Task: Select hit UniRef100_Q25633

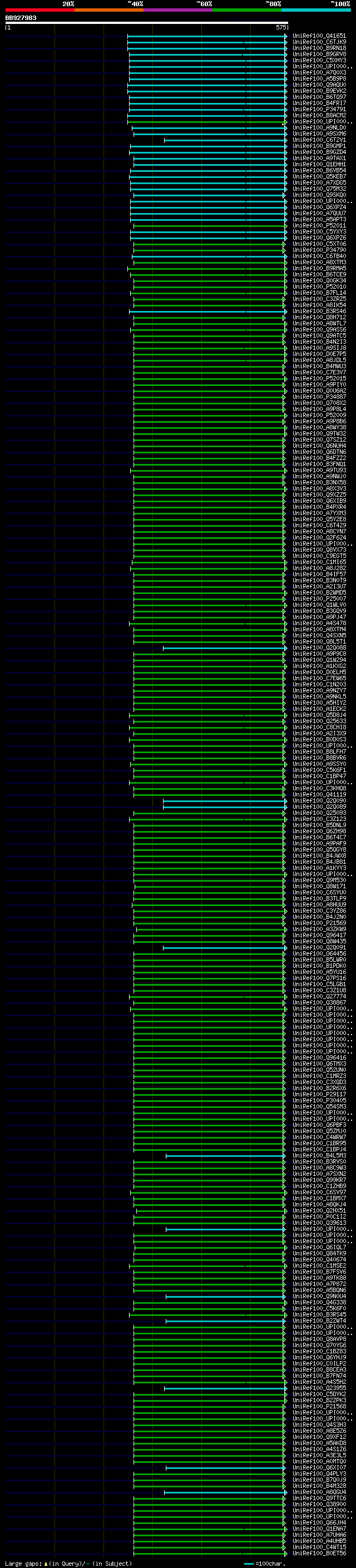Action: click(319, 721)
